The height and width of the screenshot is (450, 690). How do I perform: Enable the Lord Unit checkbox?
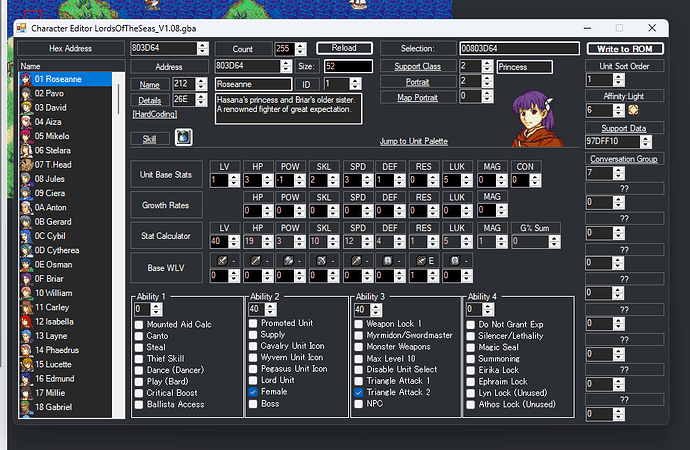[253, 380]
